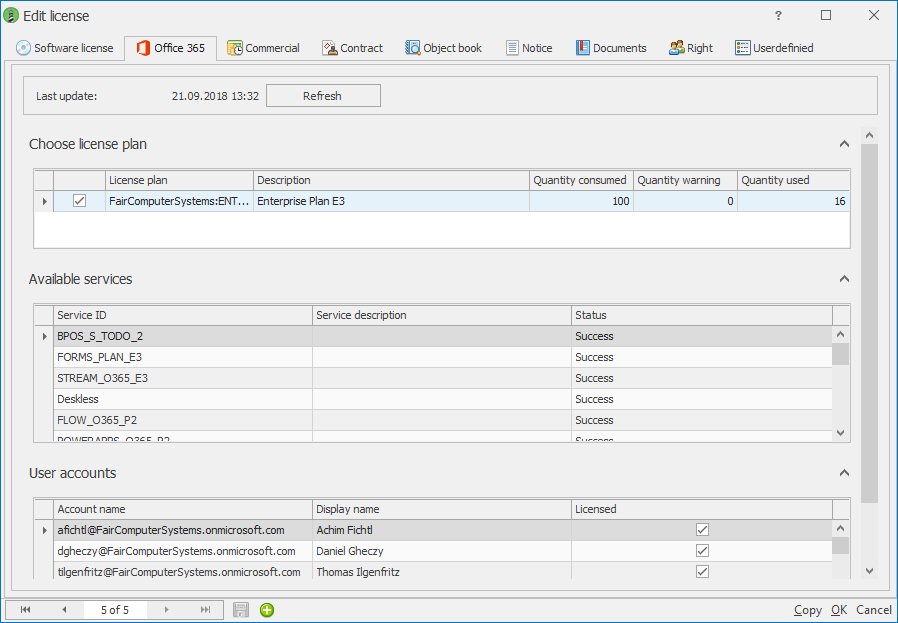The width and height of the screenshot is (898, 623).
Task: Open the Commercial tab
Action: click(x=263, y=48)
